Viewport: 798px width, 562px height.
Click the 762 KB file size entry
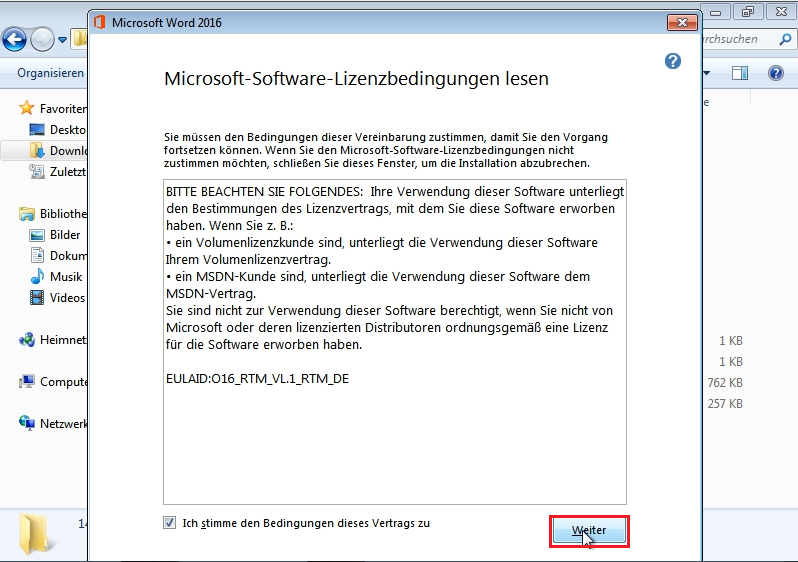725,382
